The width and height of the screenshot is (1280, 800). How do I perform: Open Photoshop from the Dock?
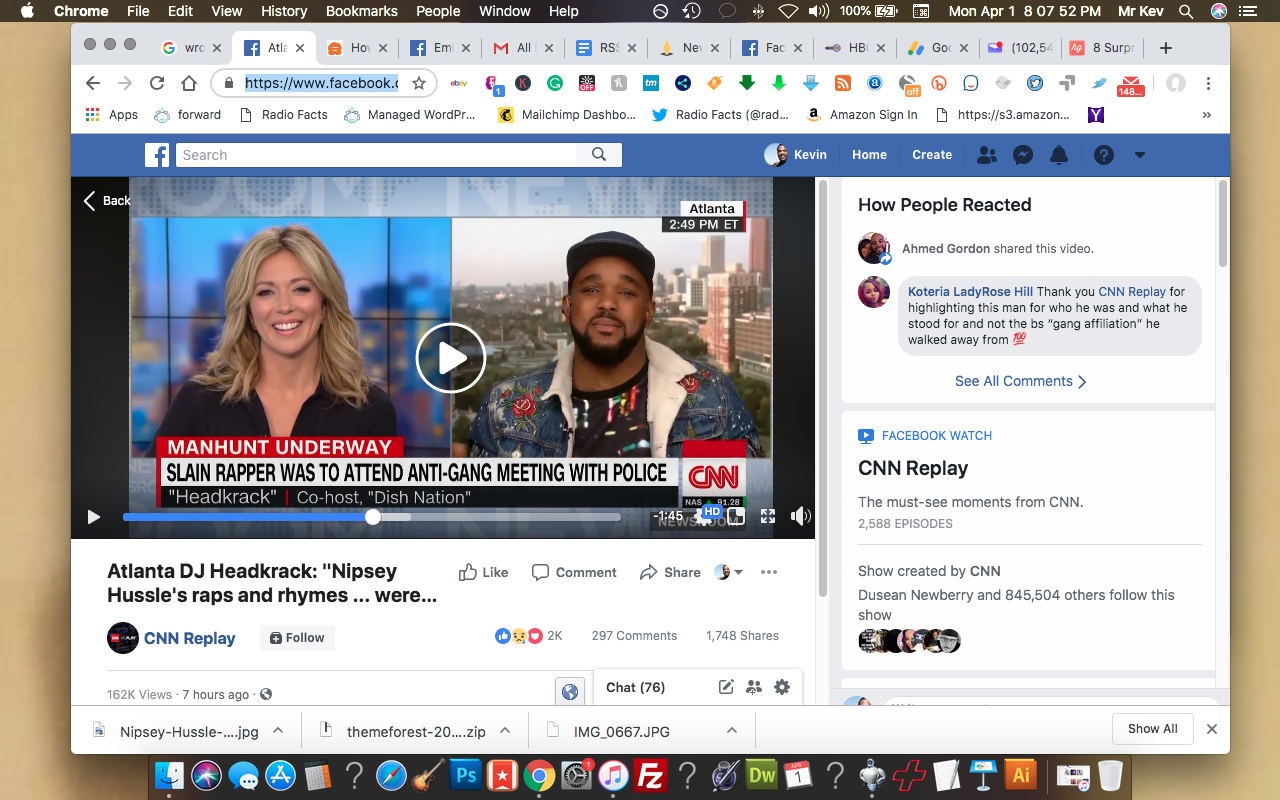coord(465,775)
